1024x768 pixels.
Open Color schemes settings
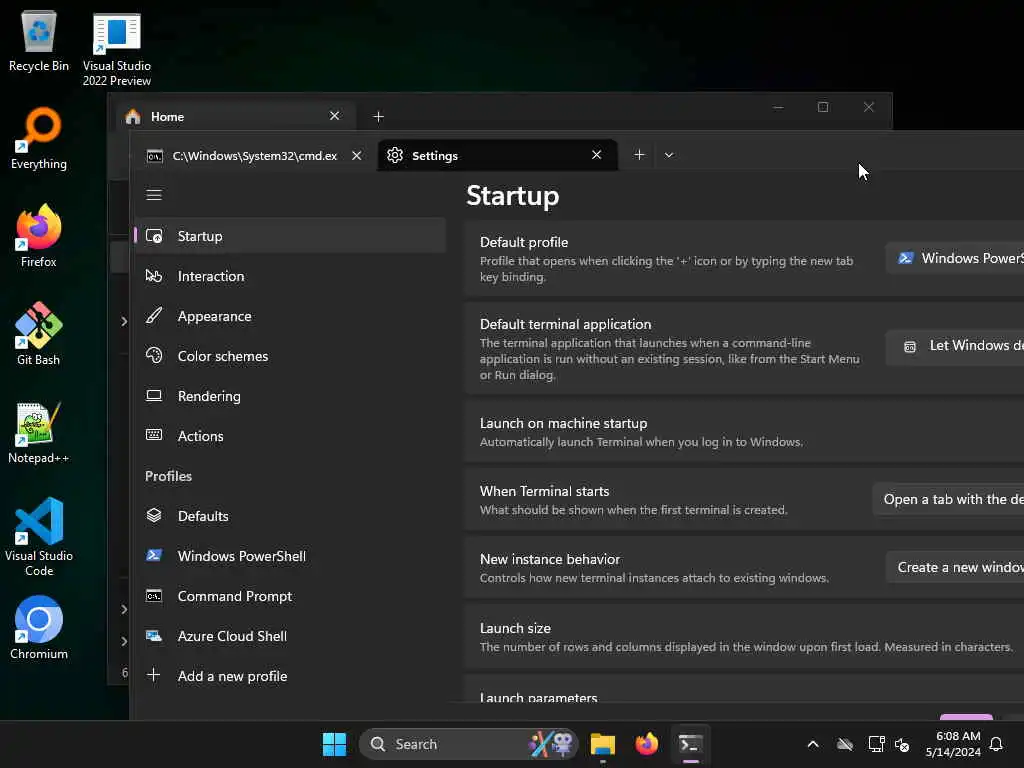coord(290,356)
